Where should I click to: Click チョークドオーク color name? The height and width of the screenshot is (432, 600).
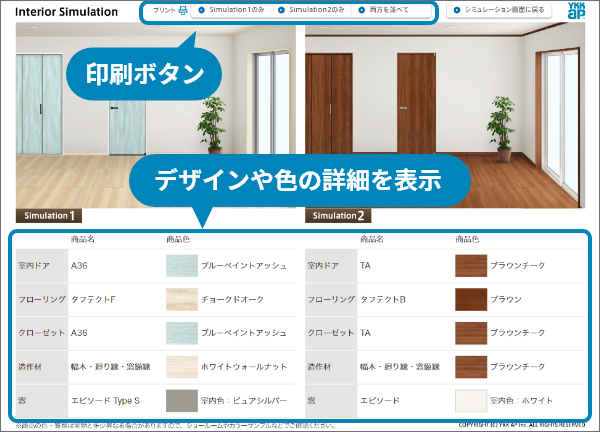(x=233, y=299)
